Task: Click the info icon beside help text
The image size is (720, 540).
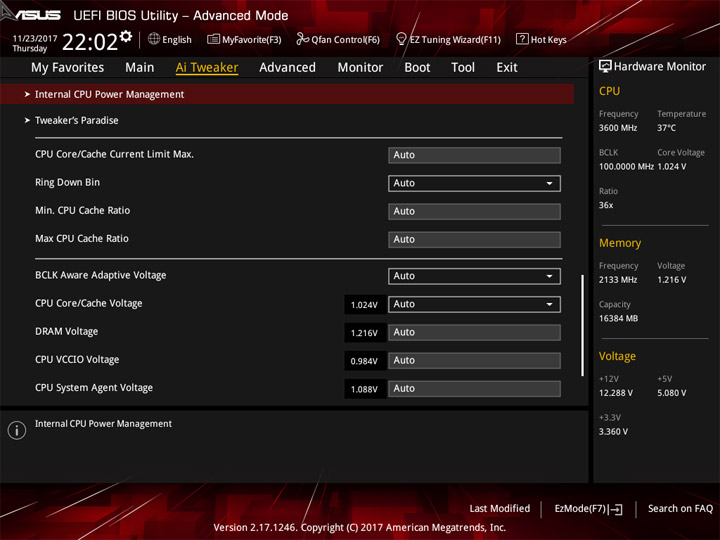Action: [17, 430]
